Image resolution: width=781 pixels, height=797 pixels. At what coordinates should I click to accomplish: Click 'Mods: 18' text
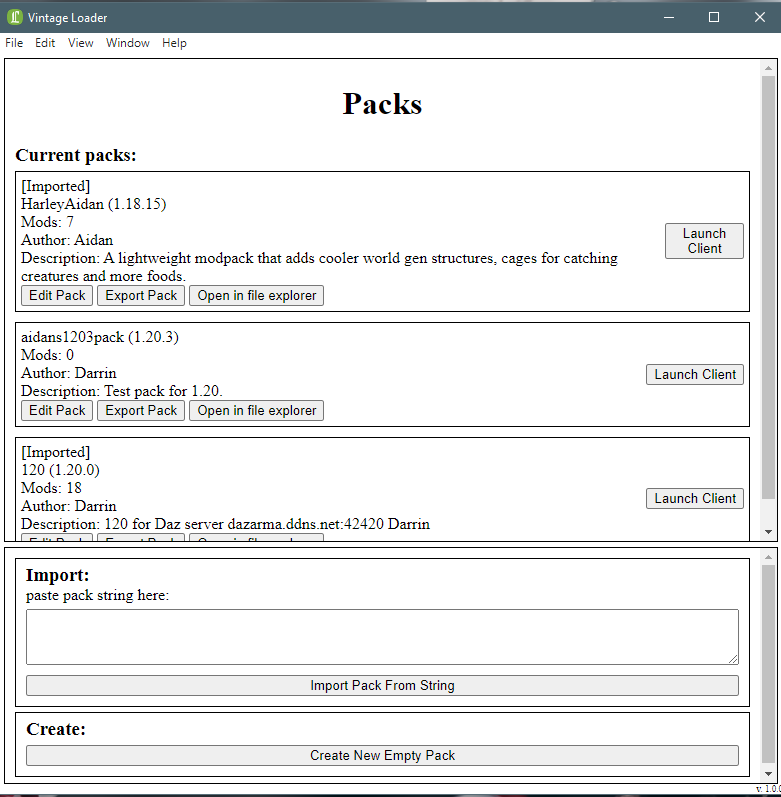pyautogui.click(x=51, y=488)
